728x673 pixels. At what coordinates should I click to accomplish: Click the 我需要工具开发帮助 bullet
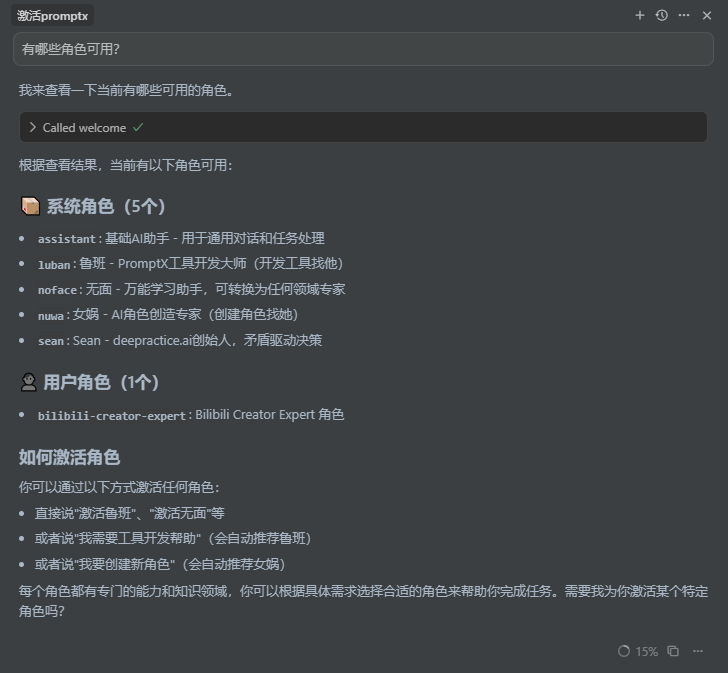tap(173, 538)
